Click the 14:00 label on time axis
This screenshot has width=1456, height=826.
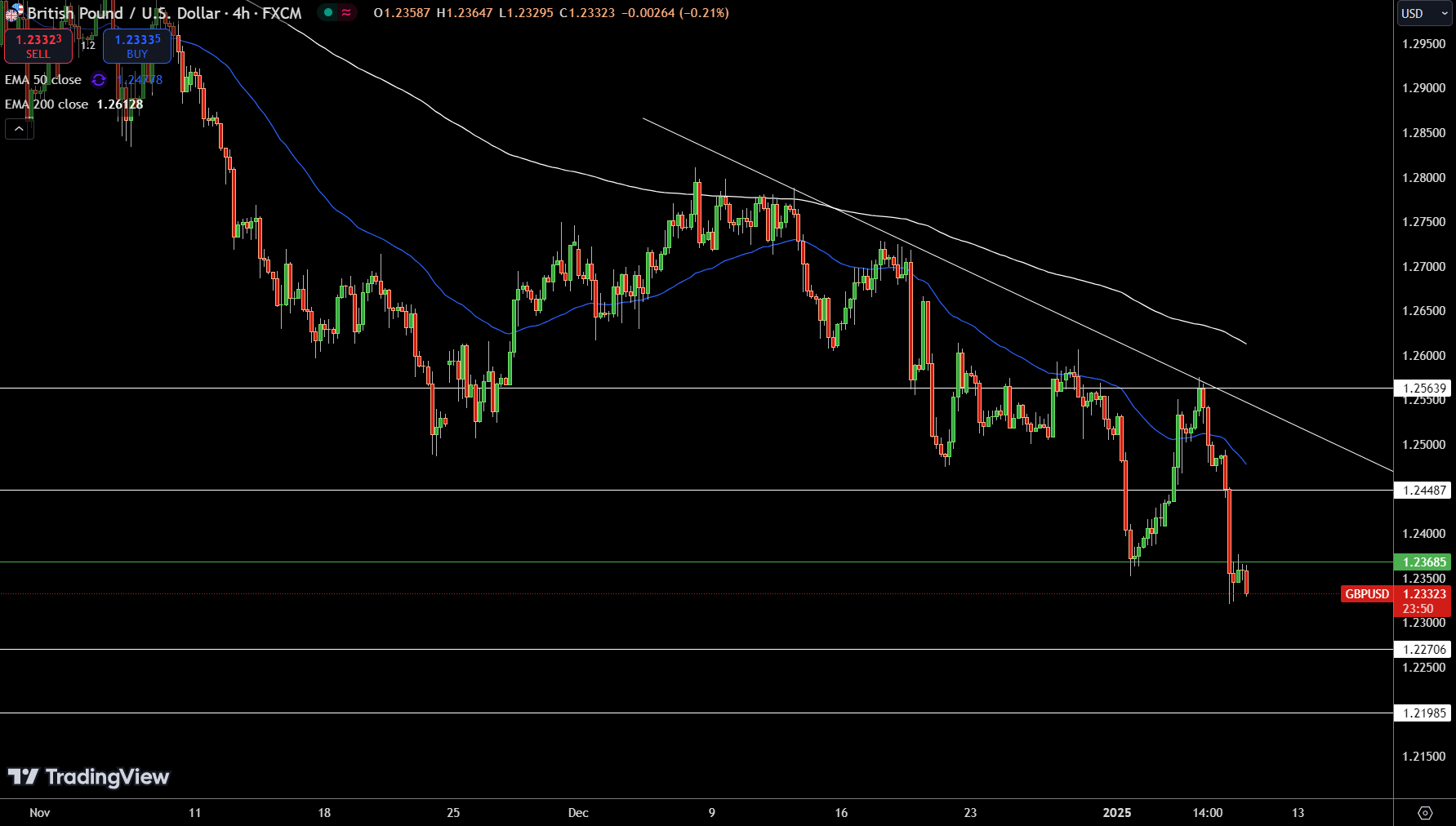pyautogui.click(x=1208, y=813)
